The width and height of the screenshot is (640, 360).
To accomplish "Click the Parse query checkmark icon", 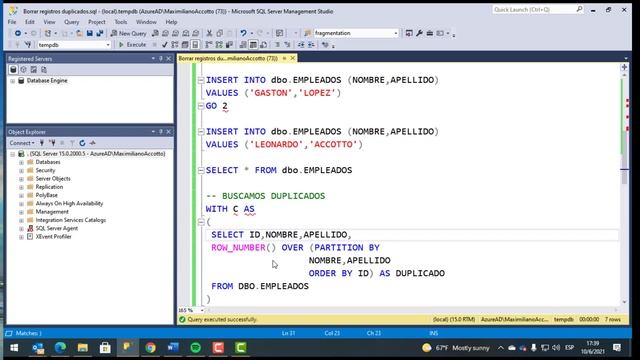I will pyautogui.click(x=164, y=45).
